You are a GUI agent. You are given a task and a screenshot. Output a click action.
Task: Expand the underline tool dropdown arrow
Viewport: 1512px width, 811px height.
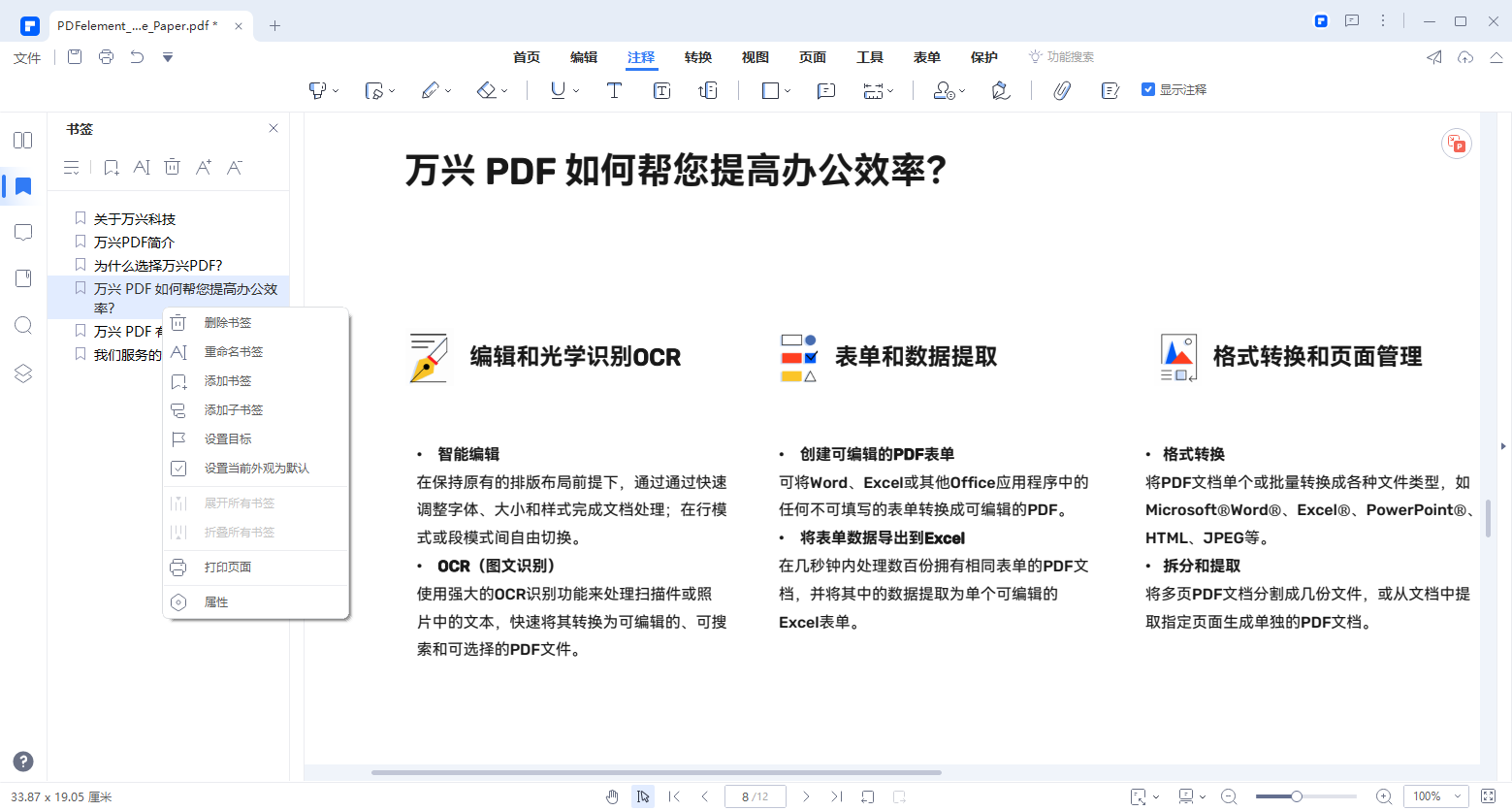pyautogui.click(x=574, y=89)
